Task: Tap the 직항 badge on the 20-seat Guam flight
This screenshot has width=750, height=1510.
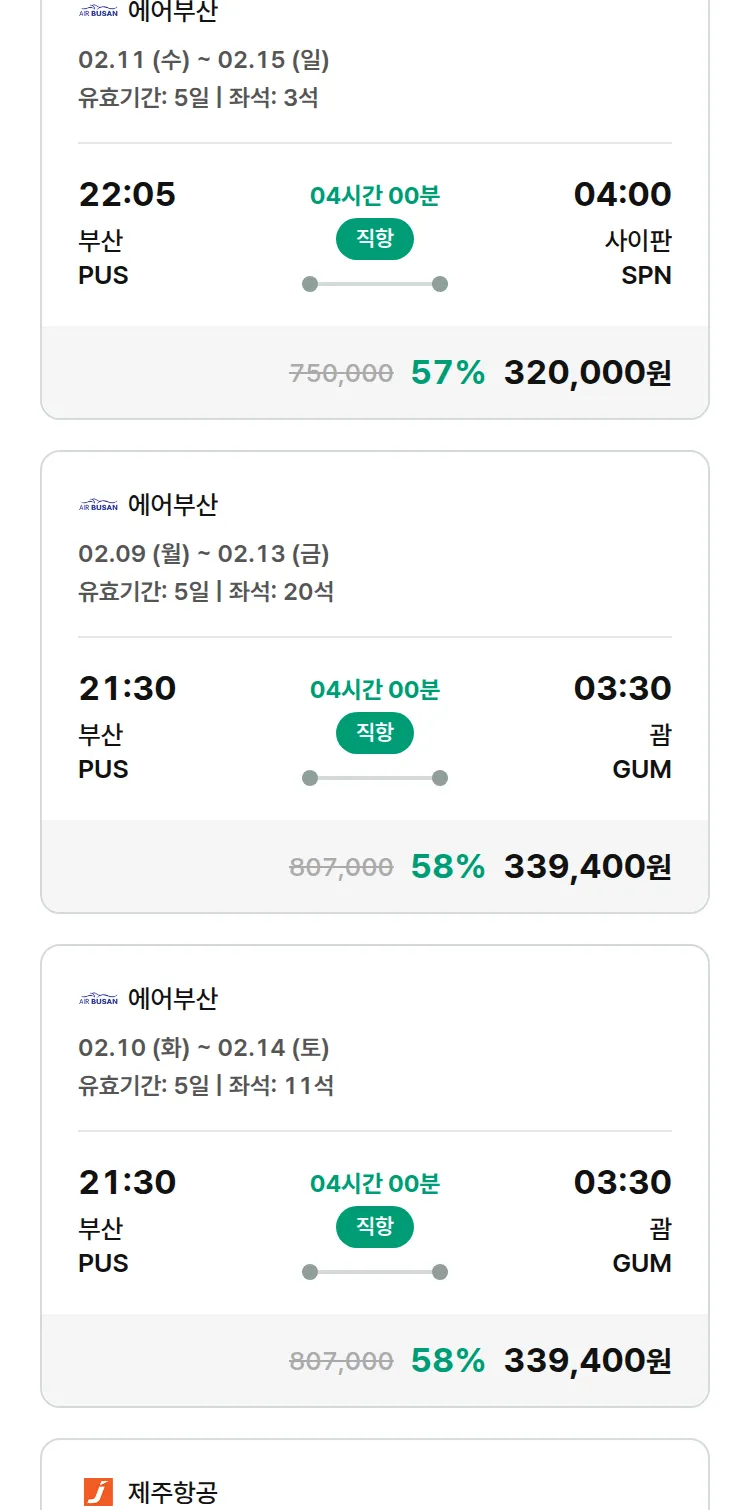Action: point(374,733)
